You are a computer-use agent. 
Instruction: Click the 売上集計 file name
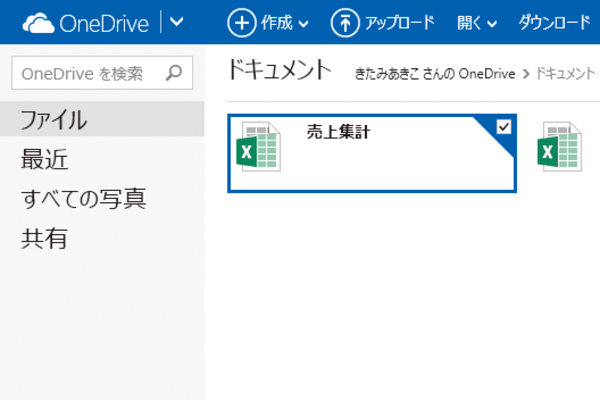[339, 132]
